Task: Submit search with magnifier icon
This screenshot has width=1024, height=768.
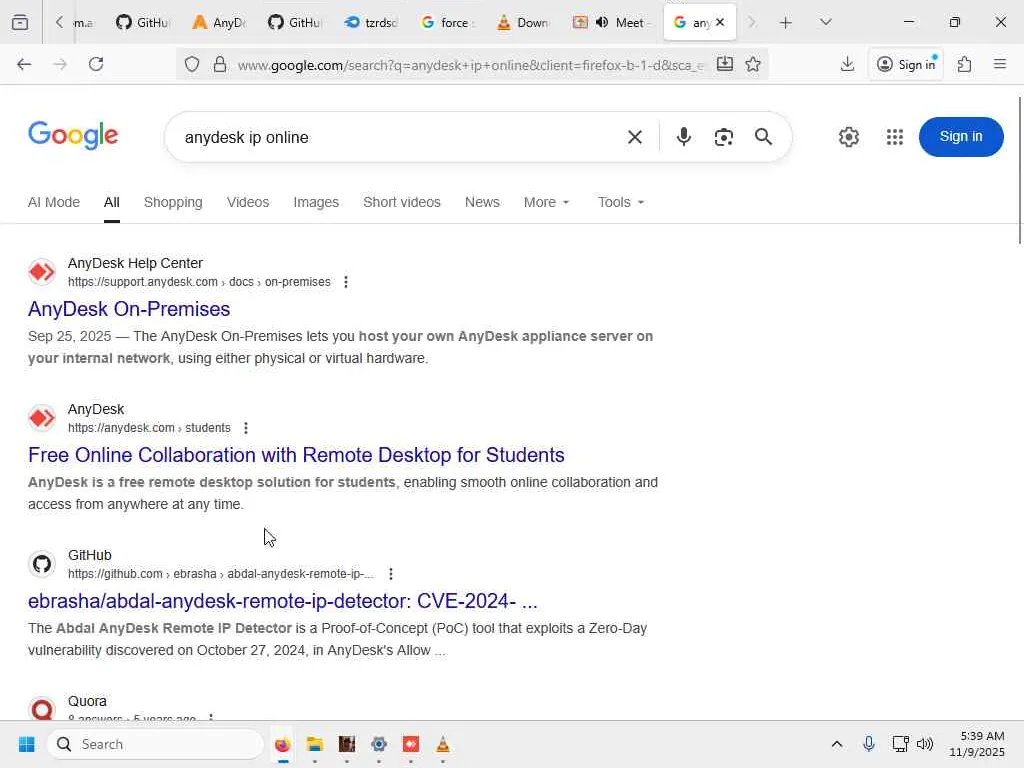Action: click(763, 137)
